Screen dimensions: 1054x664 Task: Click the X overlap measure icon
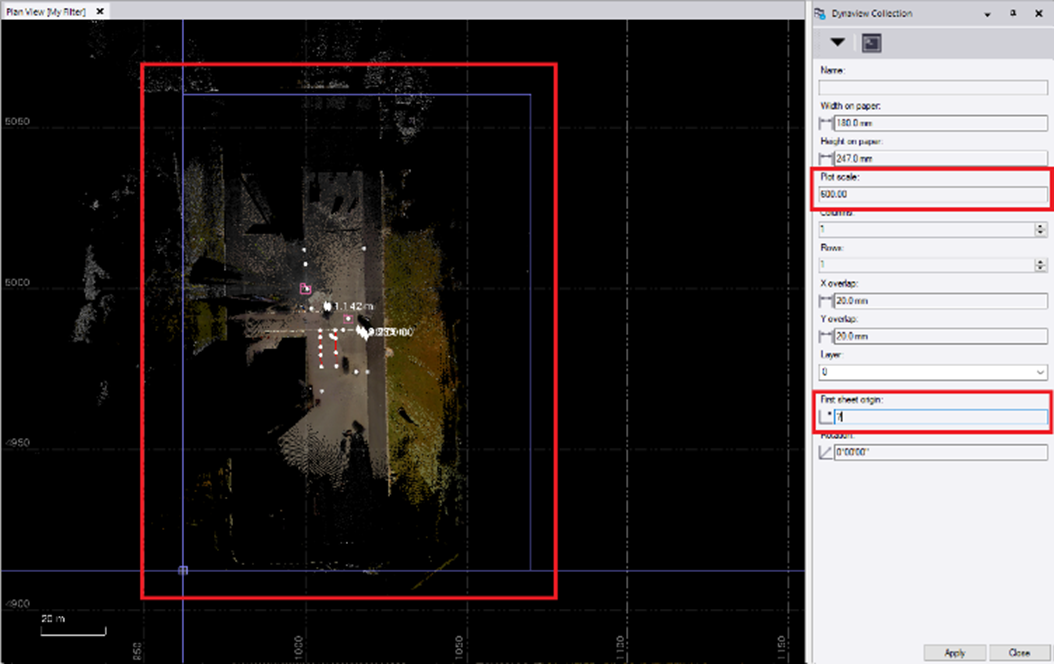825,300
